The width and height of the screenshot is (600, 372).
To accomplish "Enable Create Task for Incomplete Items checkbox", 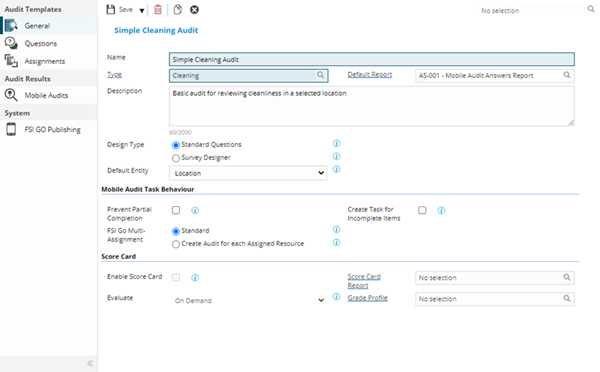I will coord(422,210).
